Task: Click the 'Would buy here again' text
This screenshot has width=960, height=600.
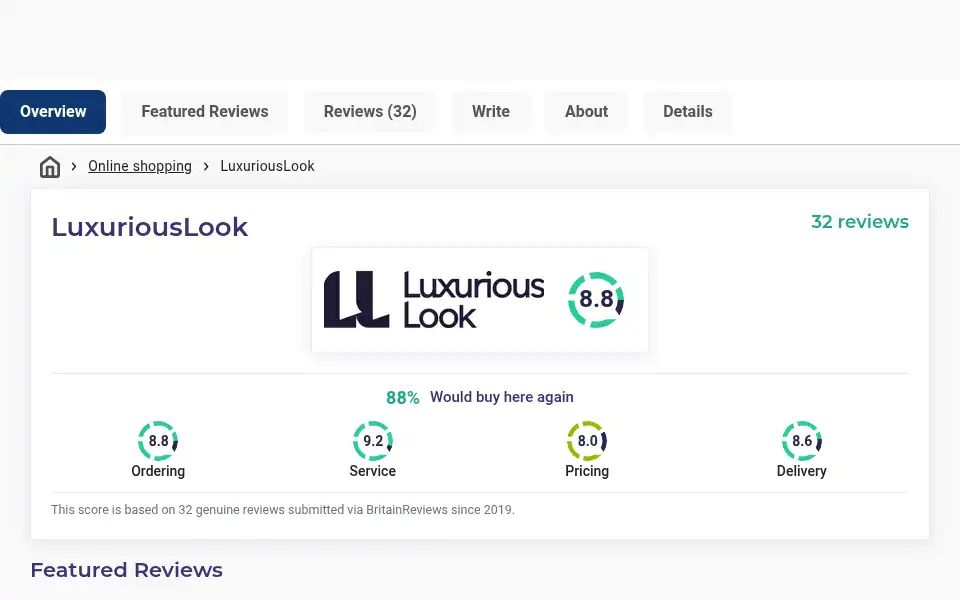Action: (x=501, y=397)
